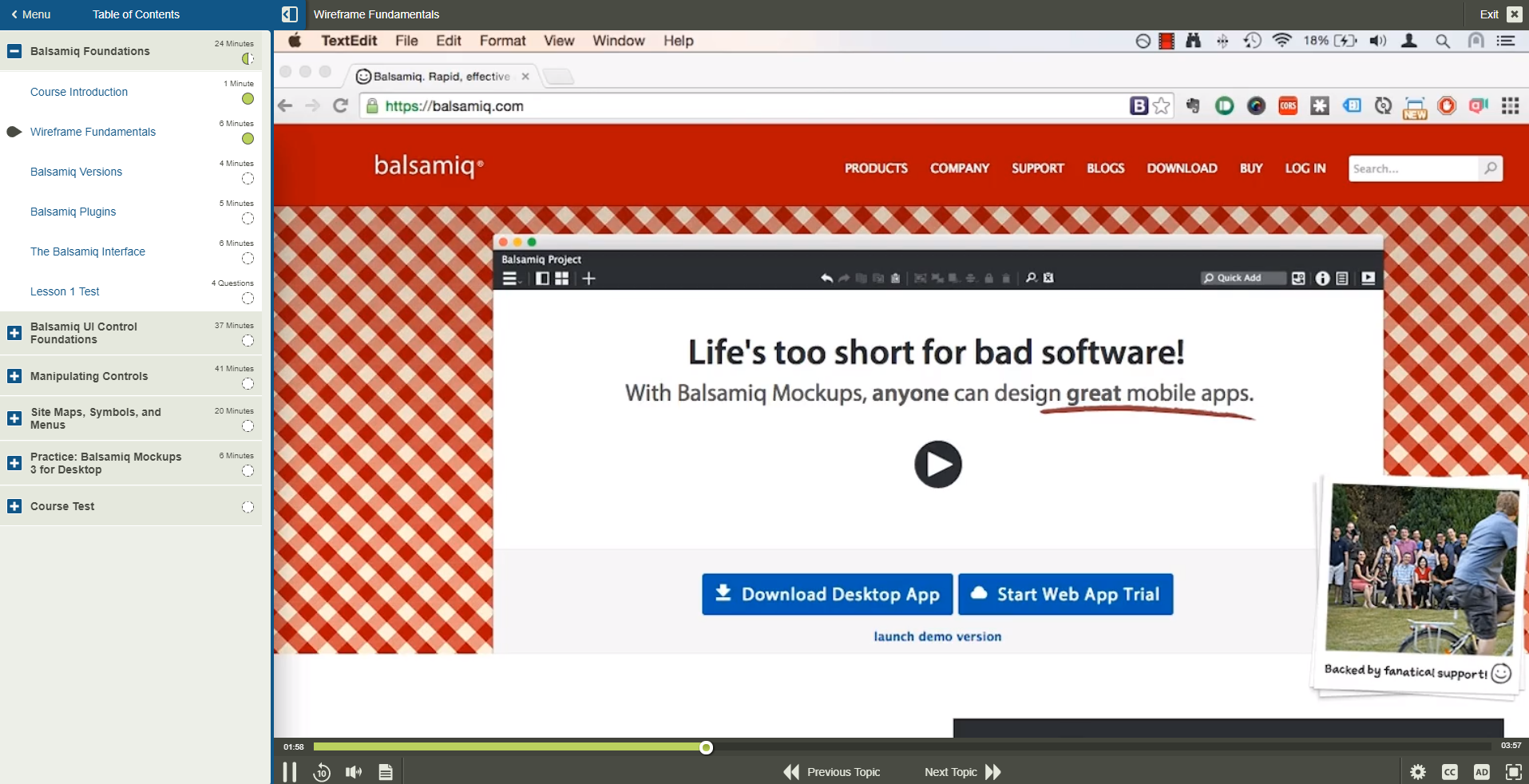
Task: Expand the Course Test section
Action: (x=14, y=506)
